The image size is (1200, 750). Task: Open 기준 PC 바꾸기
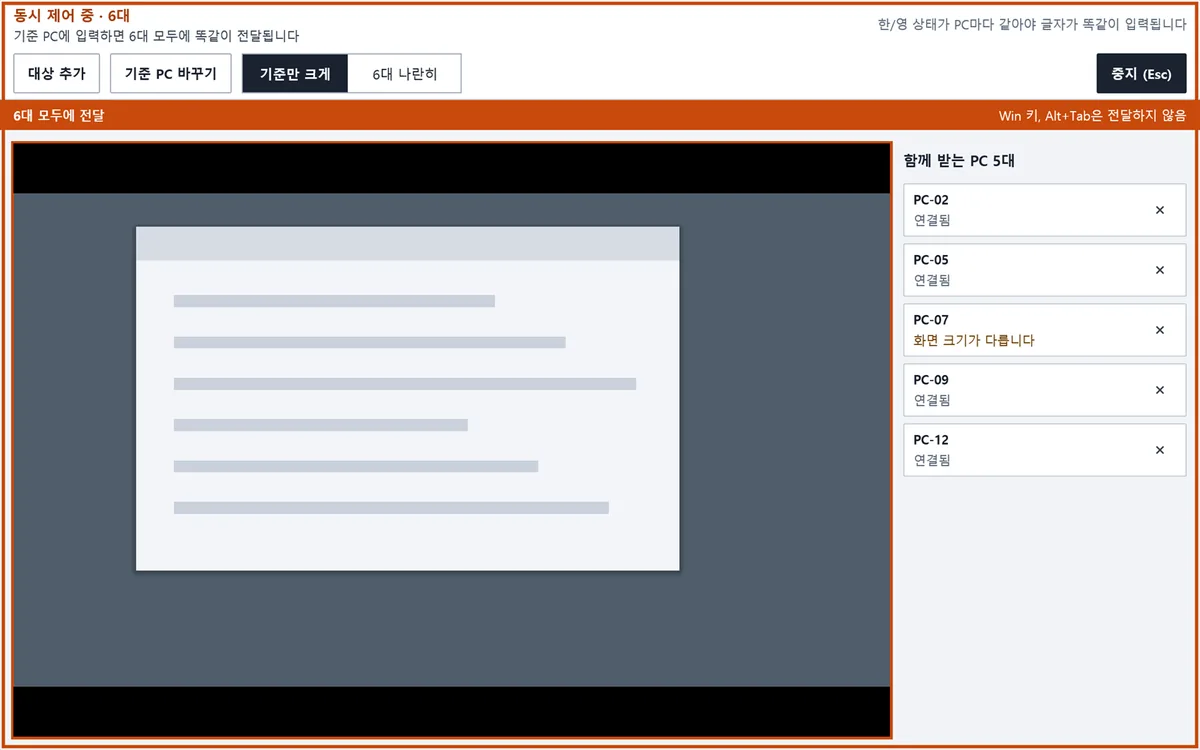170,73
